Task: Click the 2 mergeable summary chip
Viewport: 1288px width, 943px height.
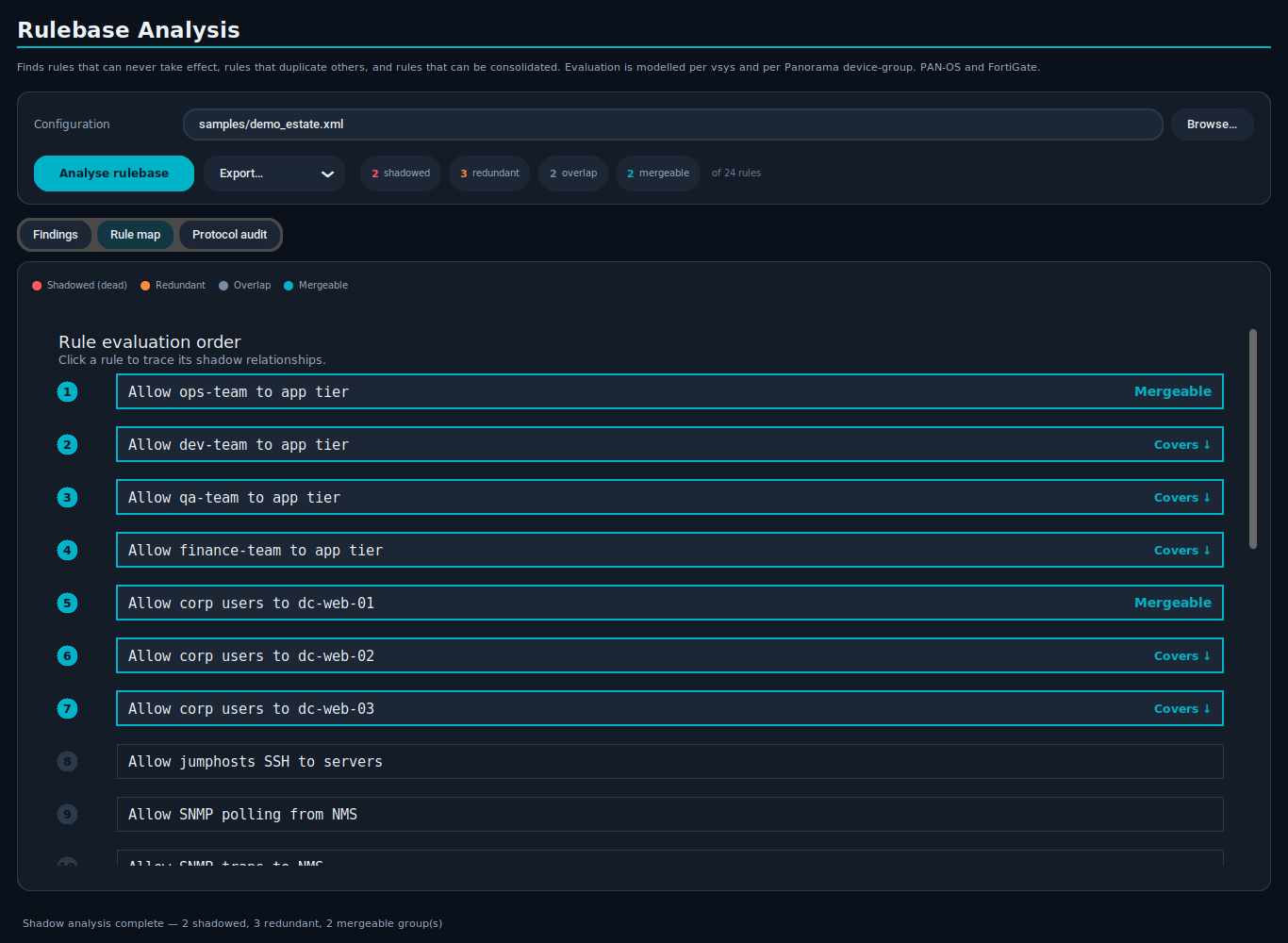Action: click(x=658, y=174)
